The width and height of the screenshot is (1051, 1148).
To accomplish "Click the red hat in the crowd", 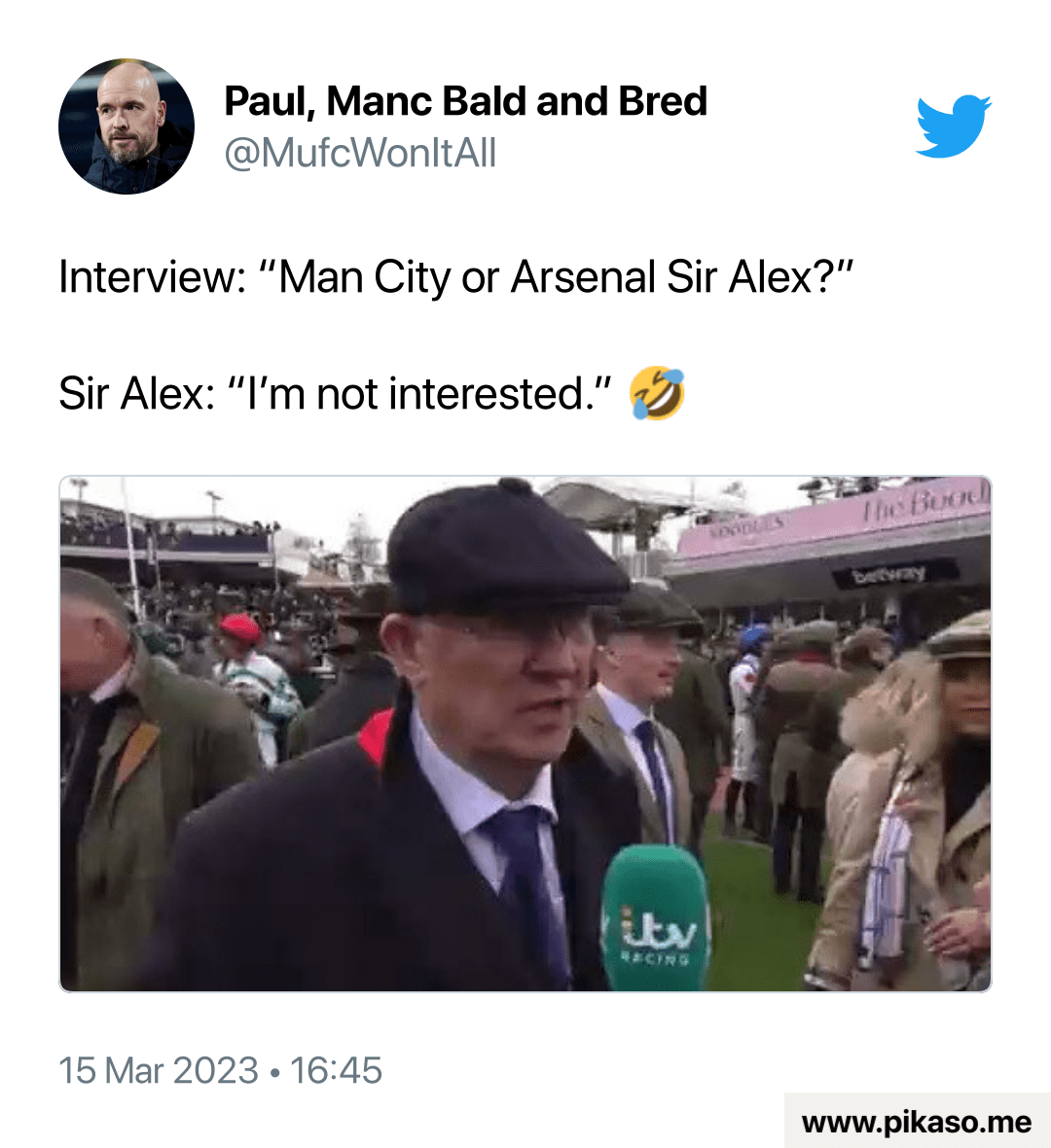I will (239, 628).
